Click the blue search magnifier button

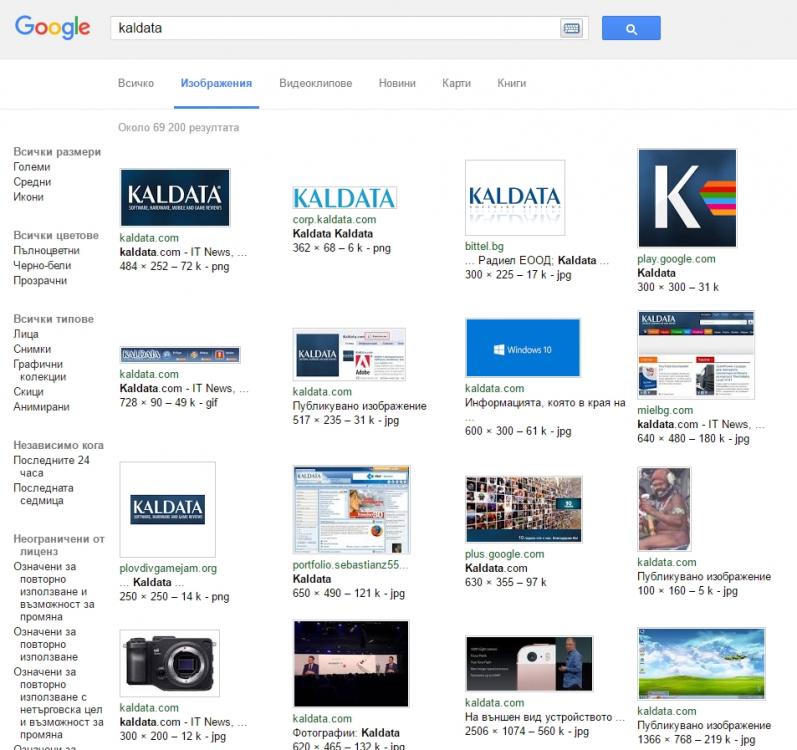tap(631, 28)
